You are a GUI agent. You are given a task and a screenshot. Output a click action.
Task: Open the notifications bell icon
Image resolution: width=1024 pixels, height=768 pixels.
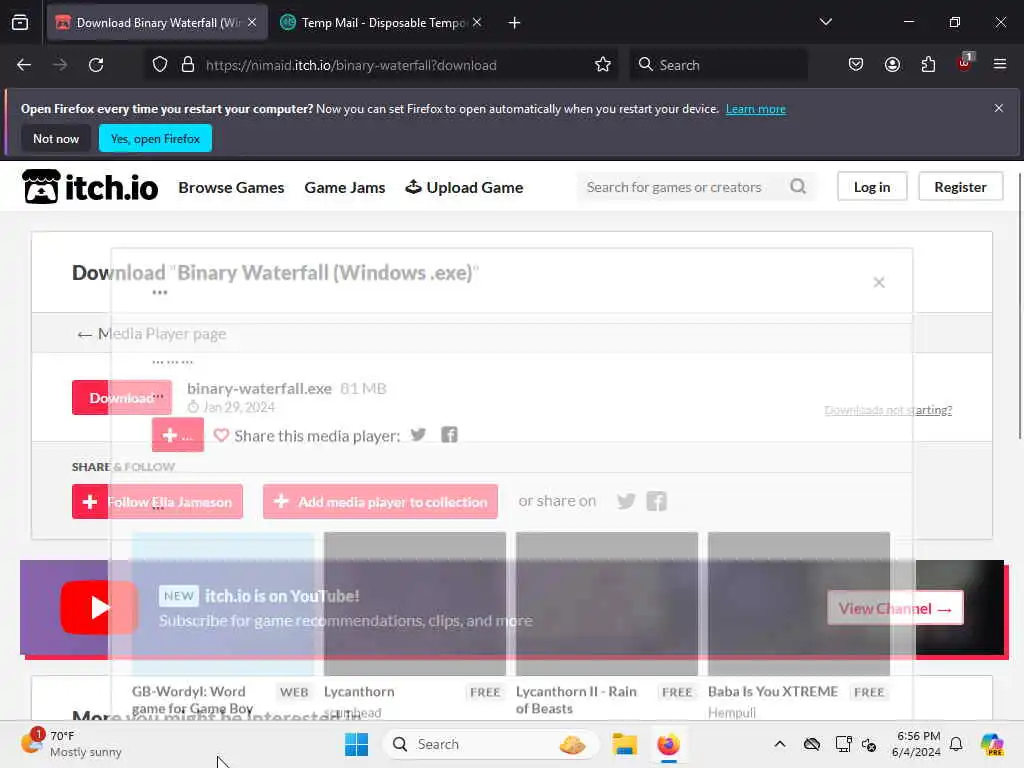pyautogui.click(x=956, y=744)
